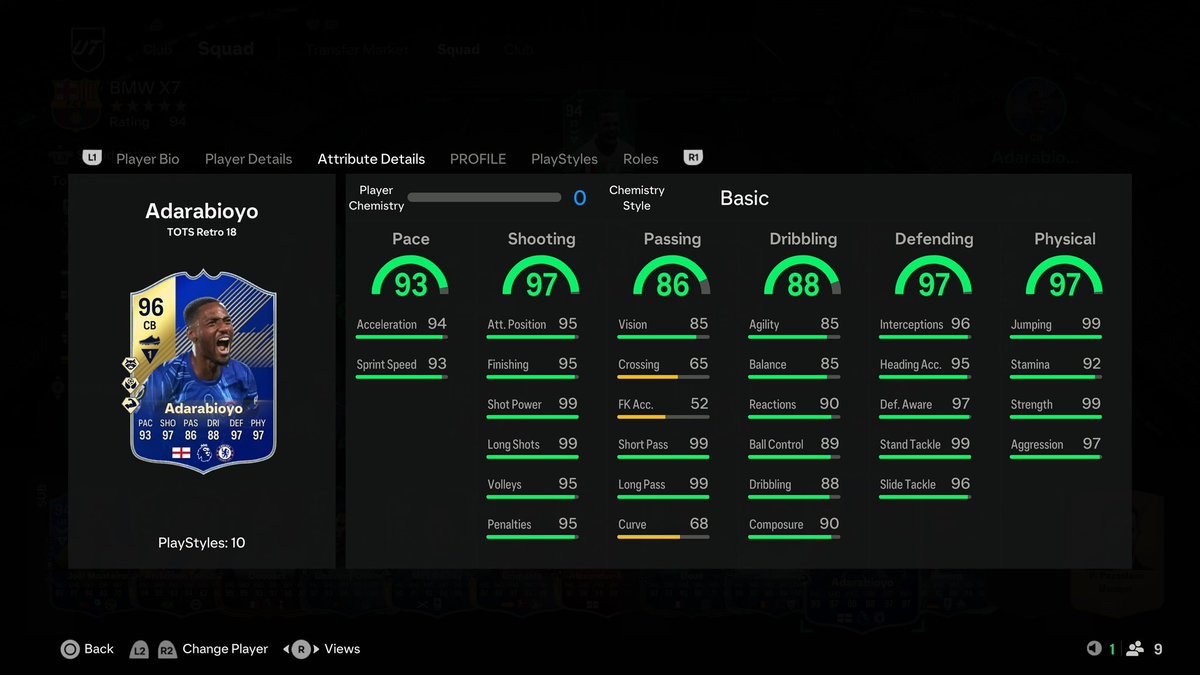Click the Composure 90 attribute
The height and width of the screenshot is (675, 1200).
click(794, 526)
